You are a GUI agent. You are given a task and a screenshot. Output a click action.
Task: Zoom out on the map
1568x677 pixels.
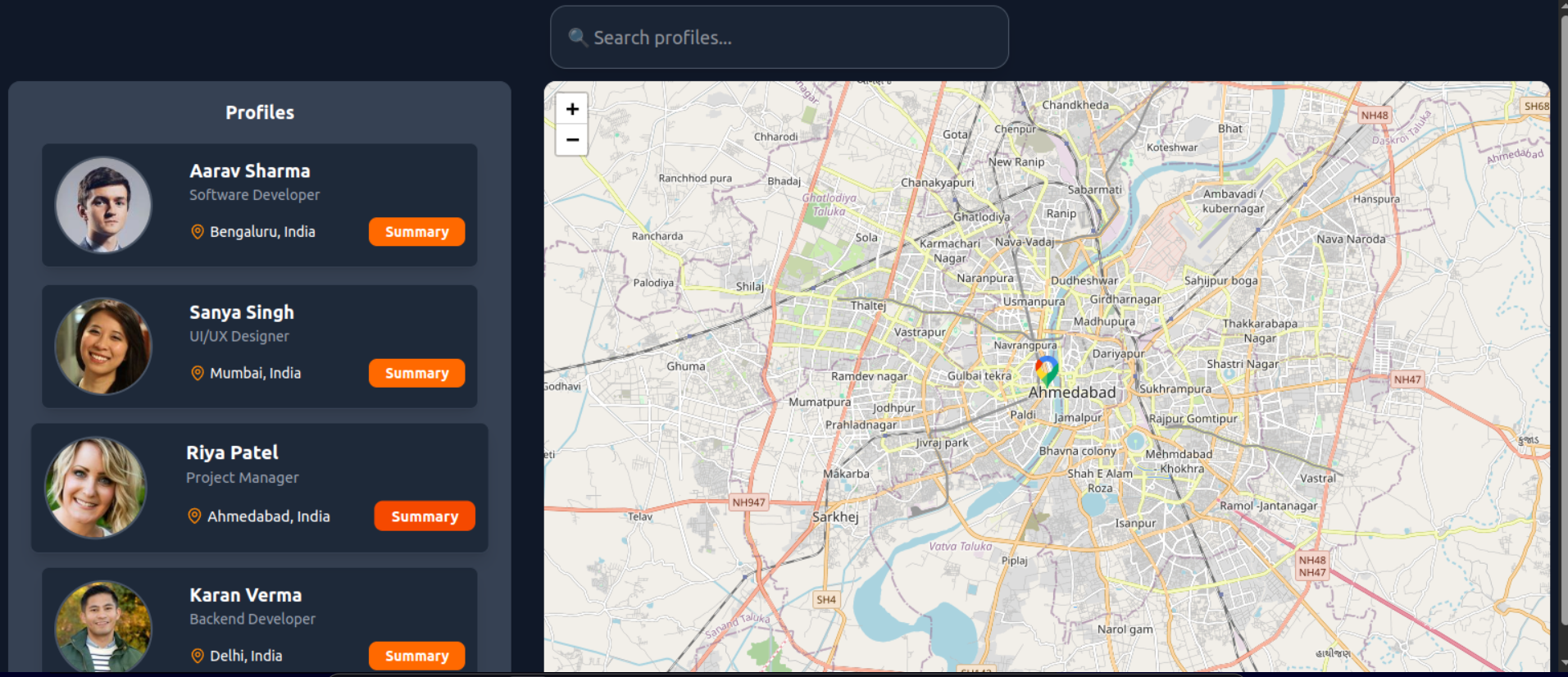[572, 140]
